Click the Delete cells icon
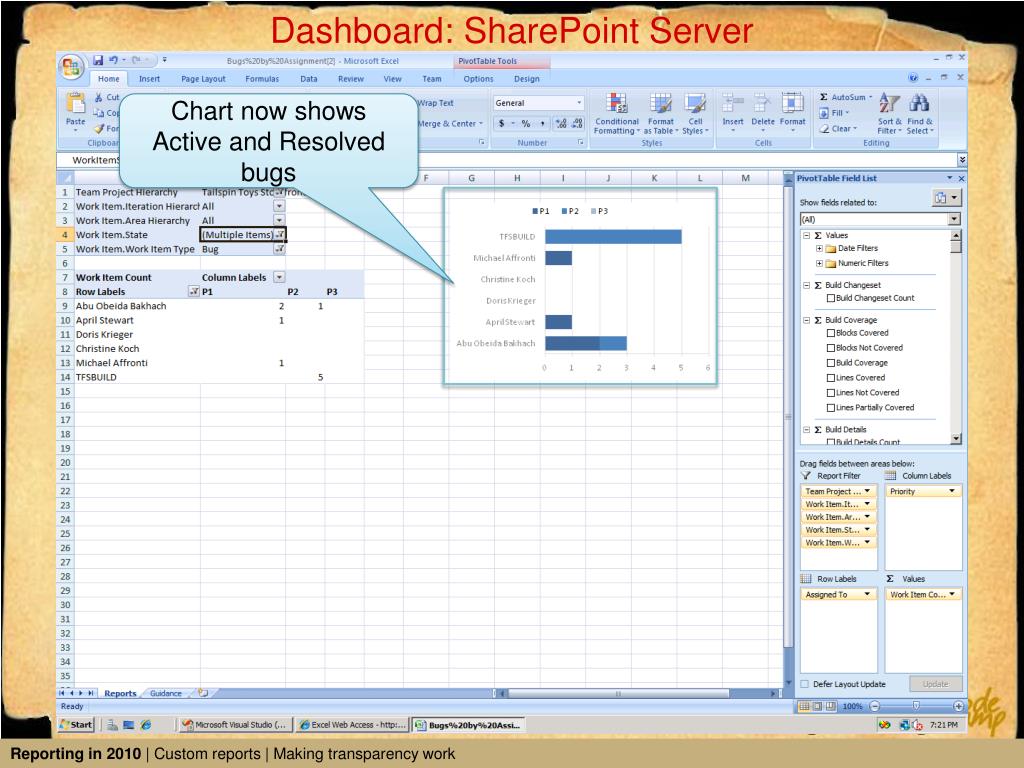Image resolution: width=1024 pixels, height=768 pixels. pos(762,103)
